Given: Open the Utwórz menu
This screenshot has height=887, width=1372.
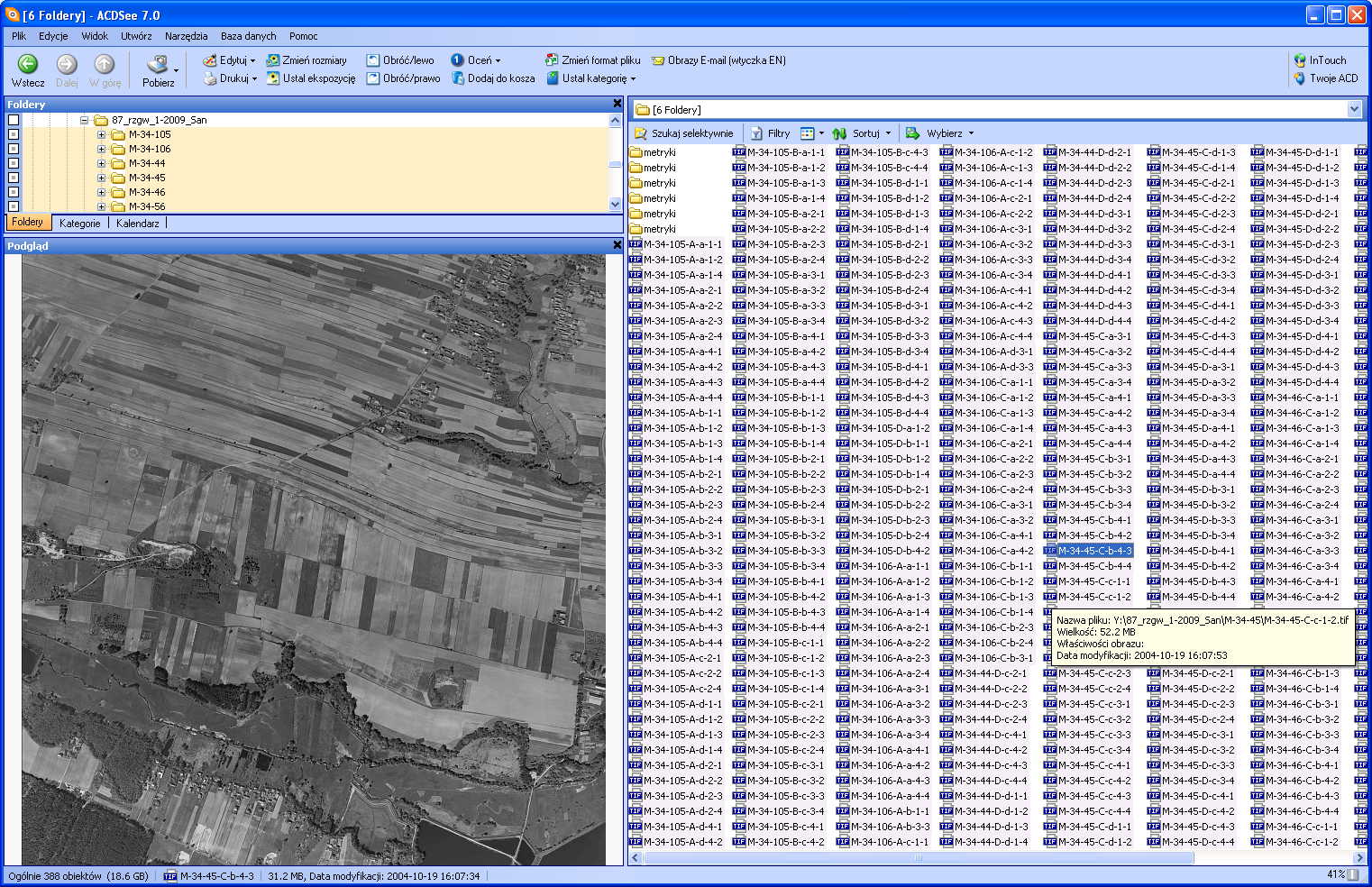Looking at the screenshot, I should click(136, 36).
